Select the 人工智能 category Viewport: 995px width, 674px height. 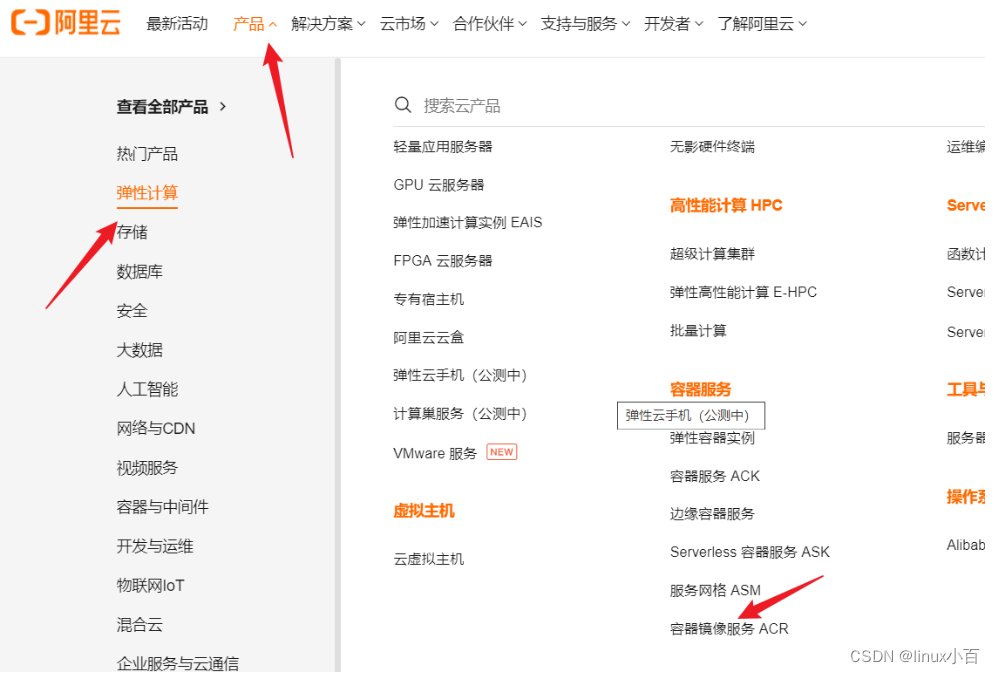click(147, 389)
